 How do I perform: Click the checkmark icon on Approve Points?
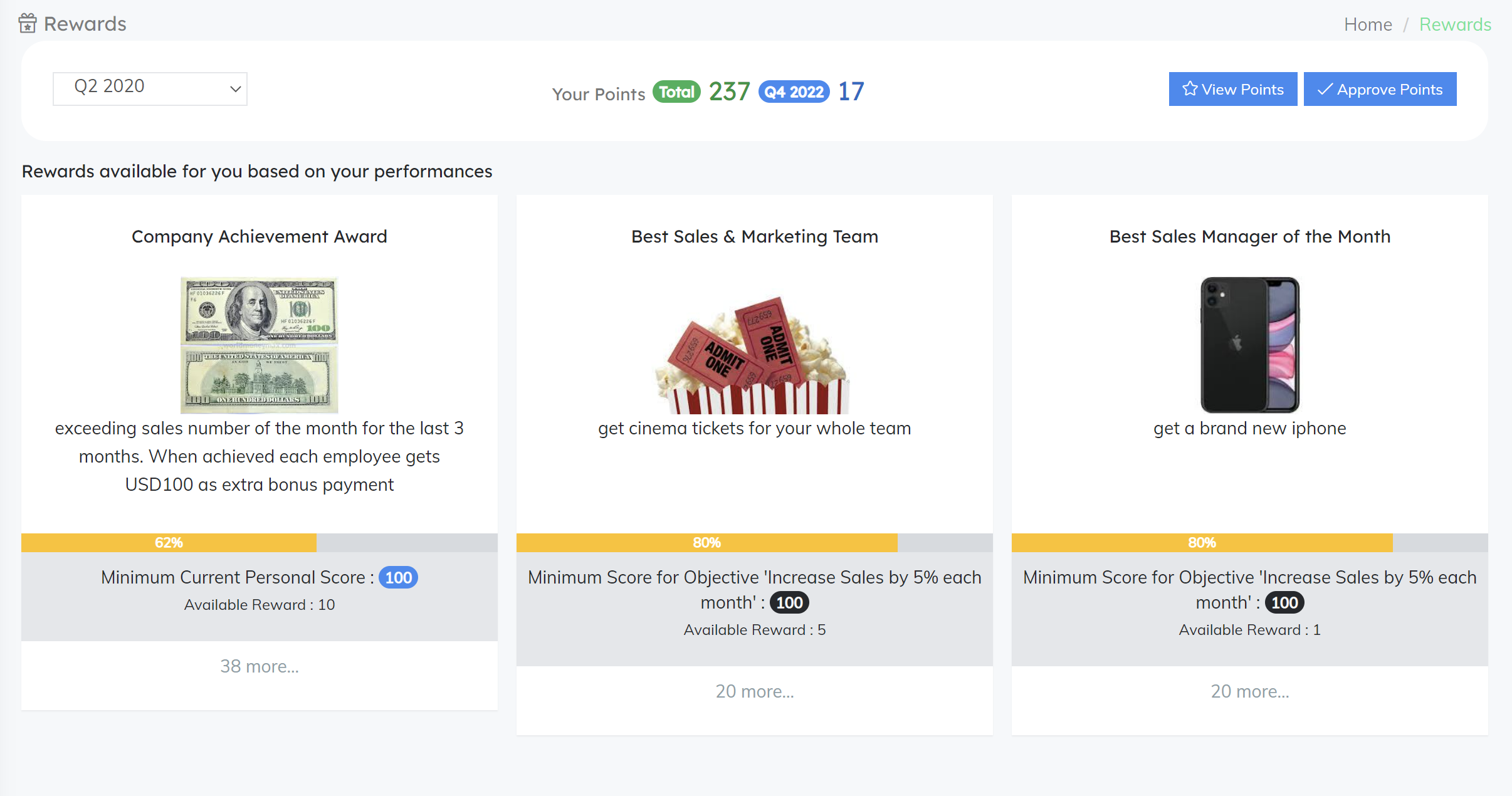(1325, 89)
